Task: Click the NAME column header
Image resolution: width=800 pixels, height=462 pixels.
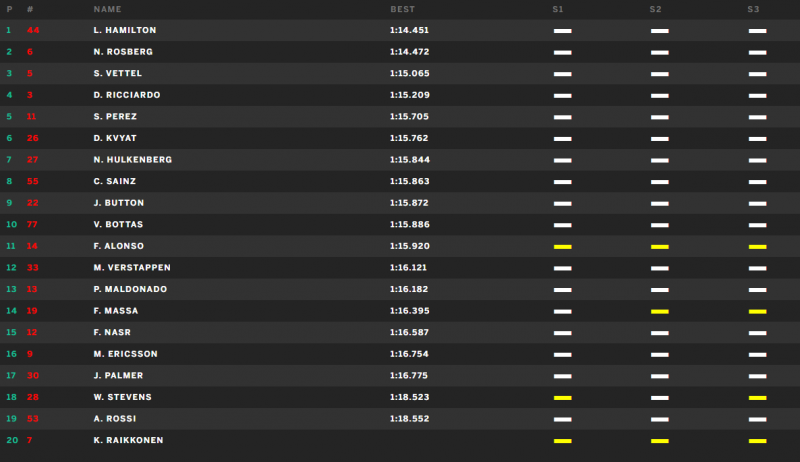Action: [107, 9]
